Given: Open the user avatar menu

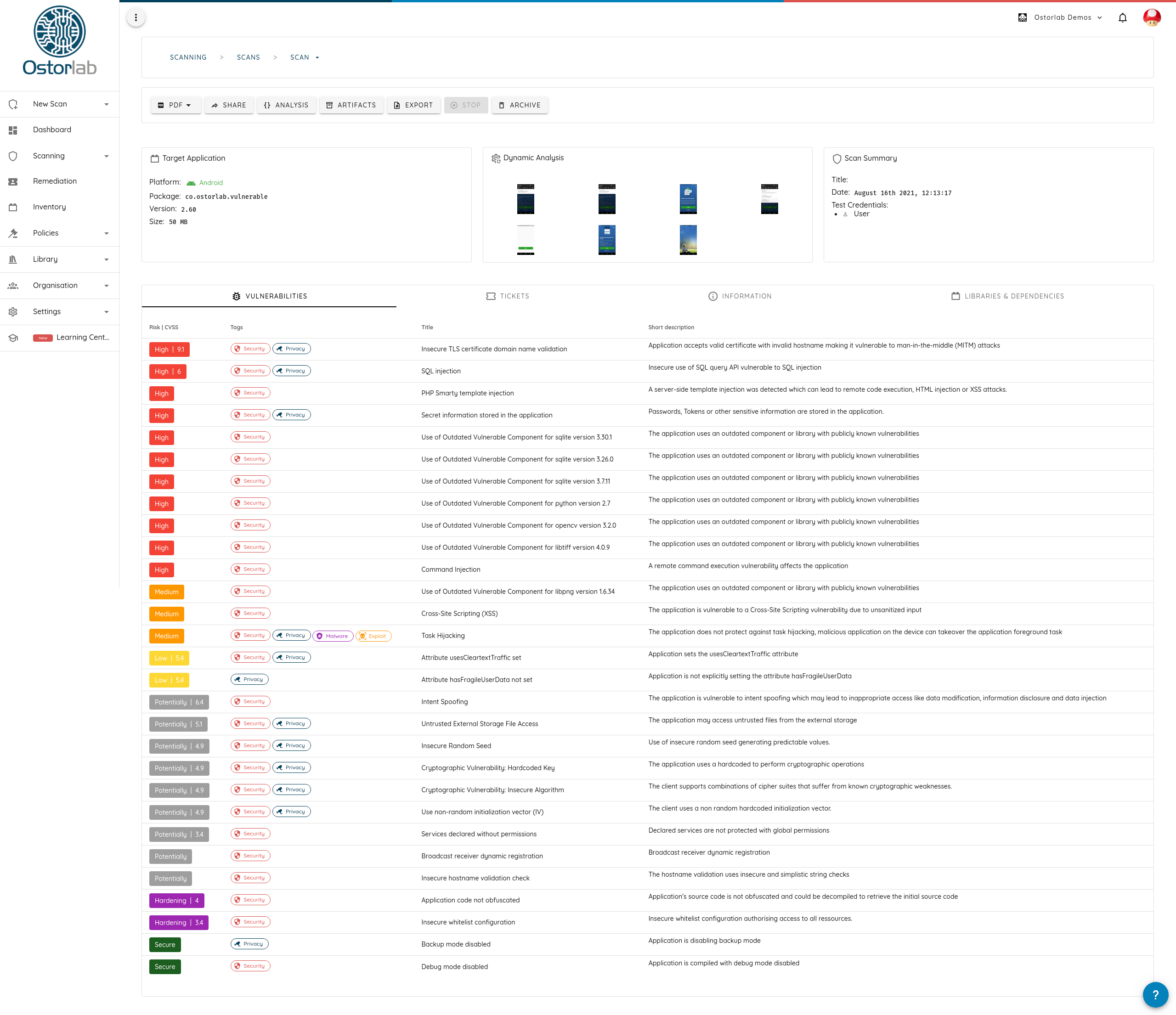Looking at the screenshot, I should pos(1151,17).
